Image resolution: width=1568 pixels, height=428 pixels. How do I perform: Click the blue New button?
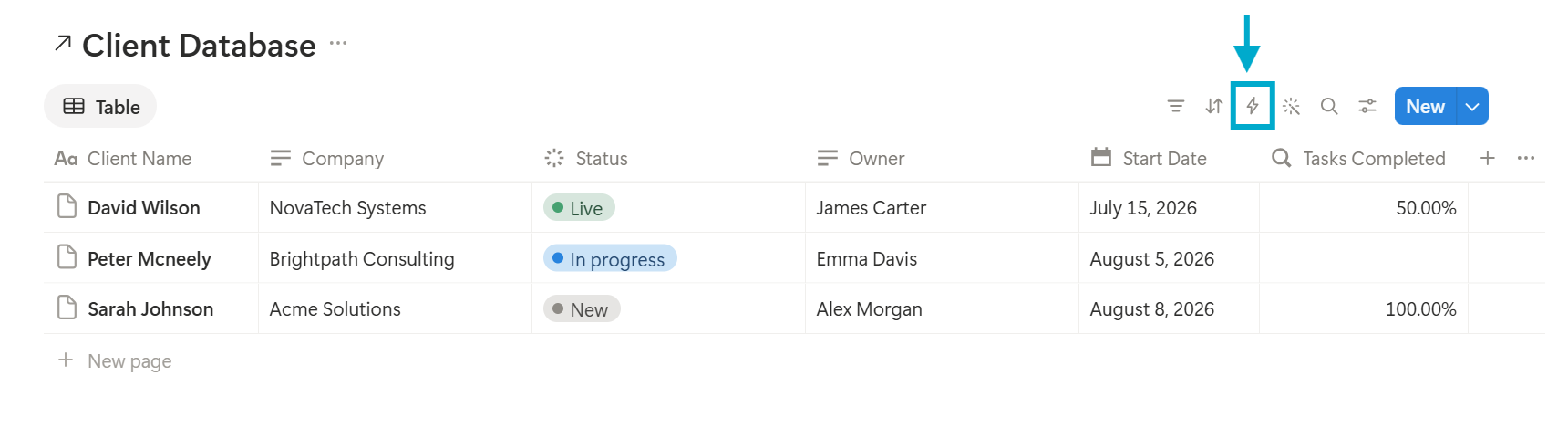(1425, 106)
